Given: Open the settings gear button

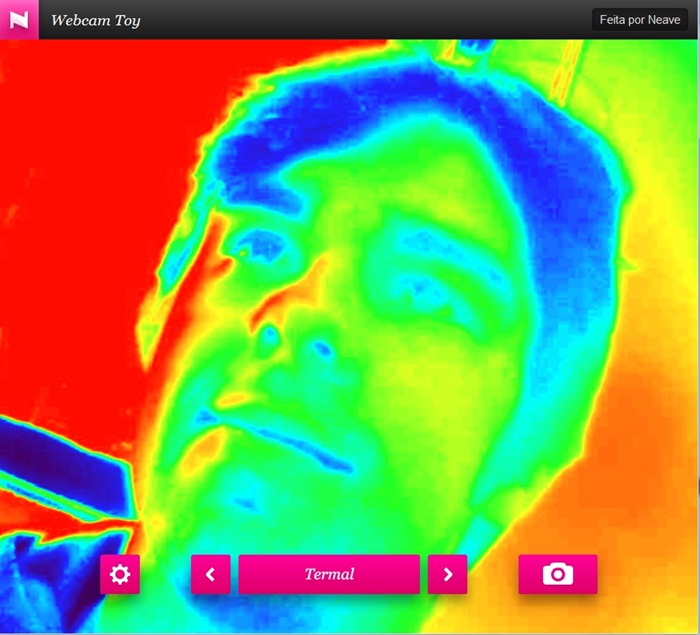Looking at the screenshot, I should [120, 574].
